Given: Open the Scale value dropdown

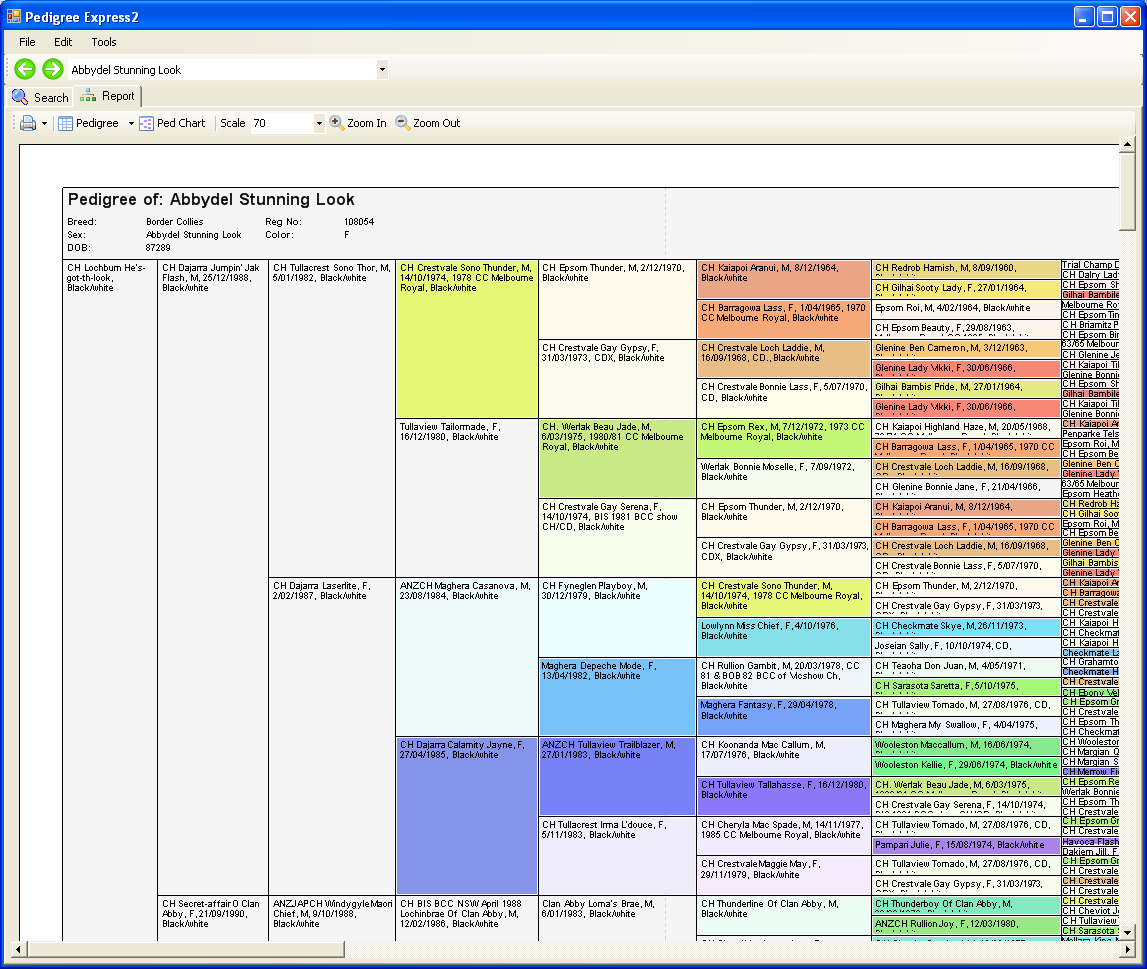Looking at the screenshot, I should click(x=319, y=123).
